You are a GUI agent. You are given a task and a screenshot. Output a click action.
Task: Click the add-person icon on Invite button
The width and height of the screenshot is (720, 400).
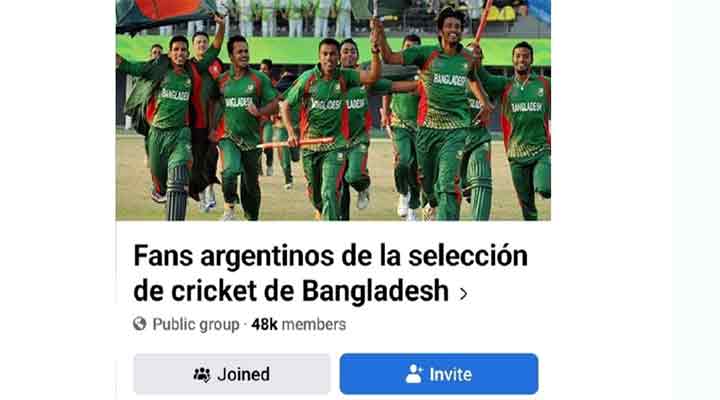coord(414,374)
